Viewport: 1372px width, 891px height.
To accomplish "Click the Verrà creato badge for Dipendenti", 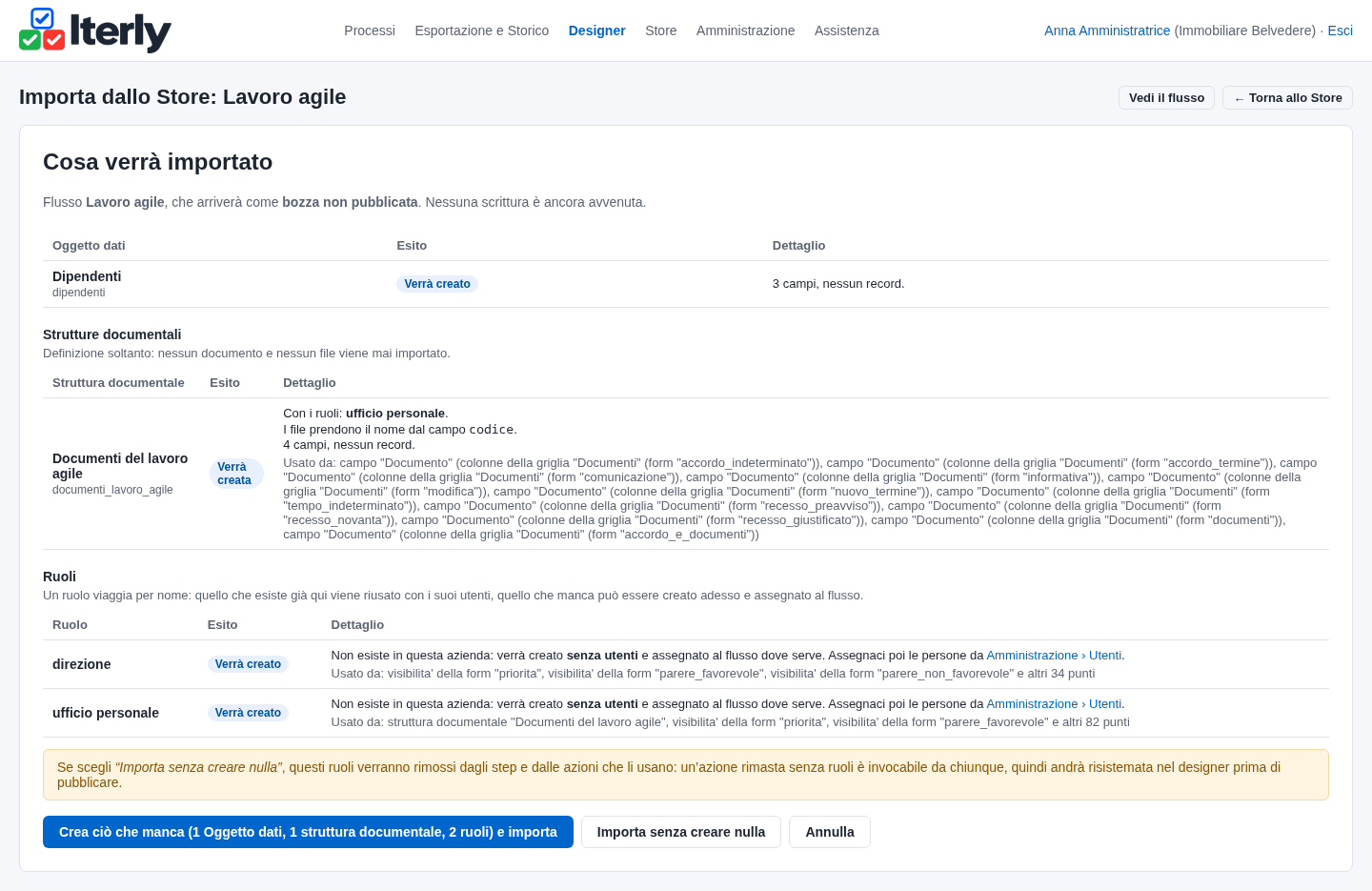I will pos(437,284).
